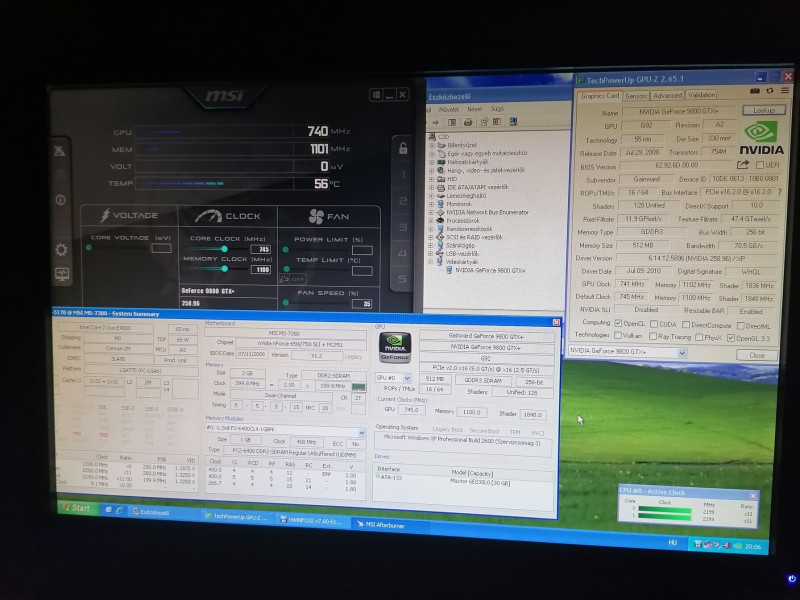The width and height of the screenshot is (800, 600).
Task: Click the NVIDIA GeForce logo in HWiNFO
Action: [x=394, y=347]
